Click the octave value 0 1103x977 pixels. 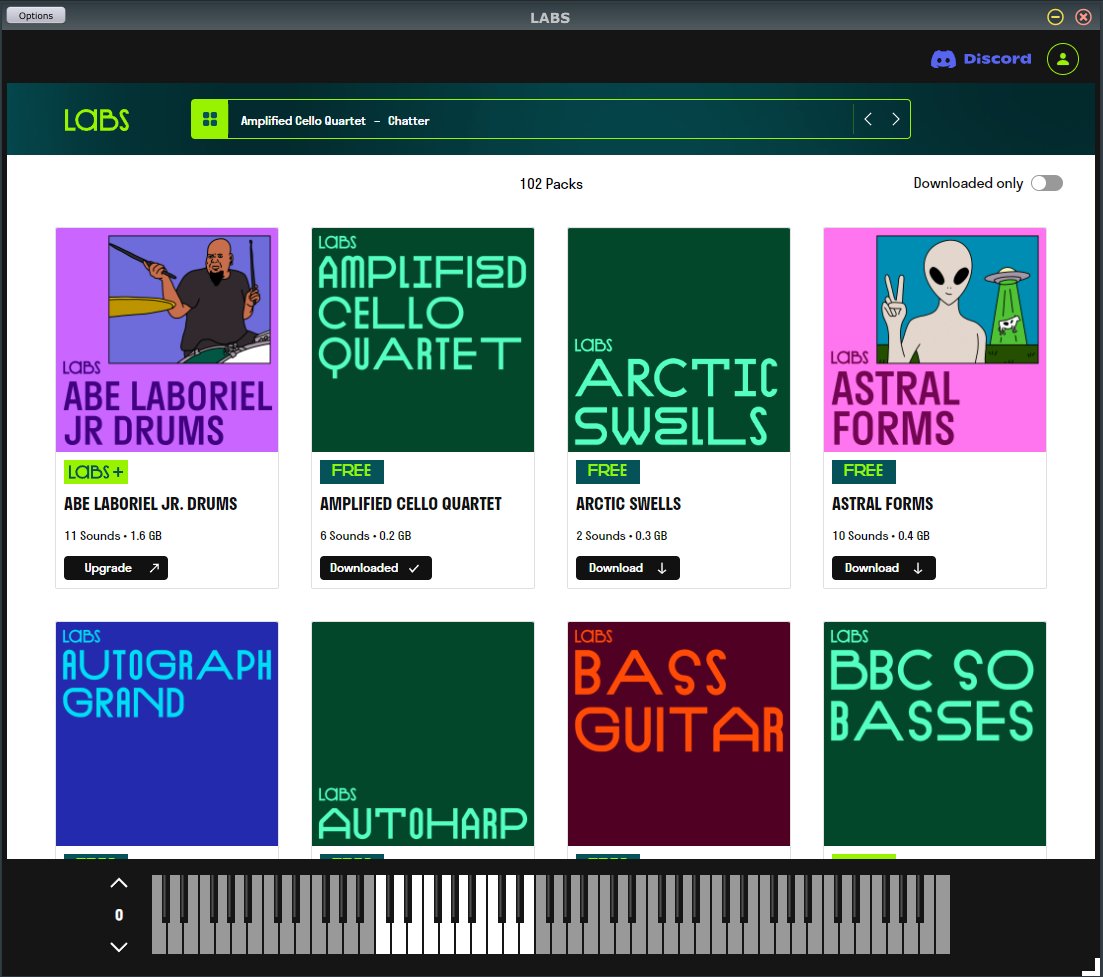[119, 915]
